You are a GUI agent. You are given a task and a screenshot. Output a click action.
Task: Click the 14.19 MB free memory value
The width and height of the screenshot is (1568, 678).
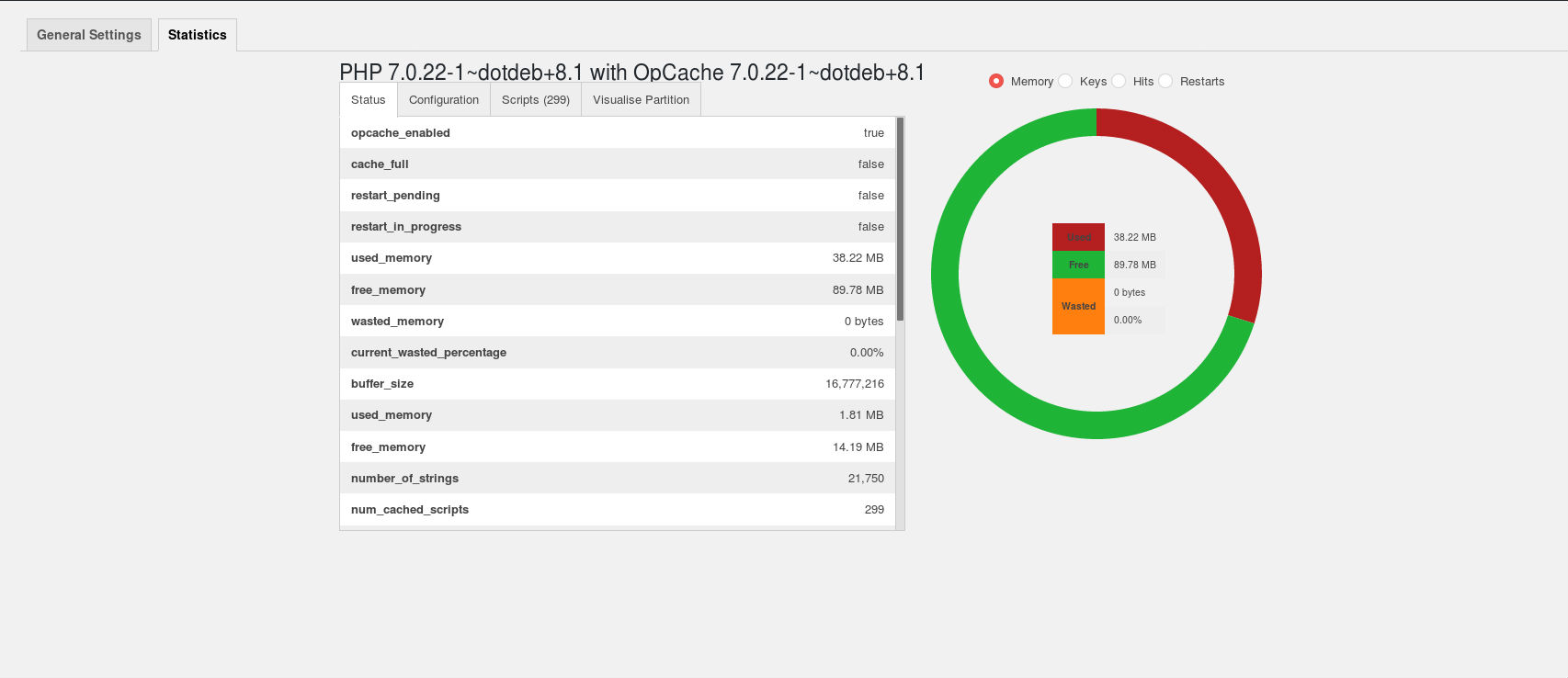[x=858, y=447]
